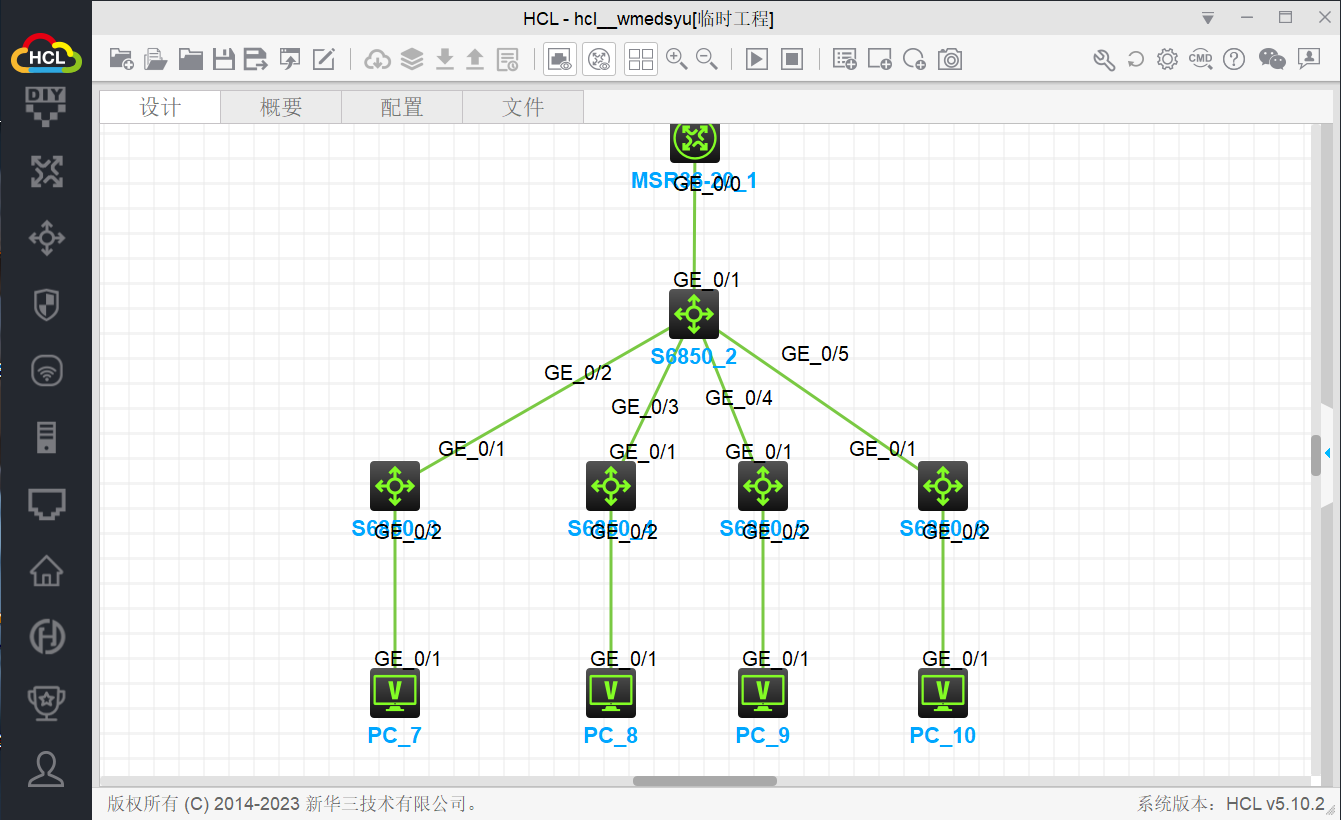The height and width of the screenshot is (820, 1341).
Task: Select the switch connected to PC_10
Action: [x=943, y=486]
